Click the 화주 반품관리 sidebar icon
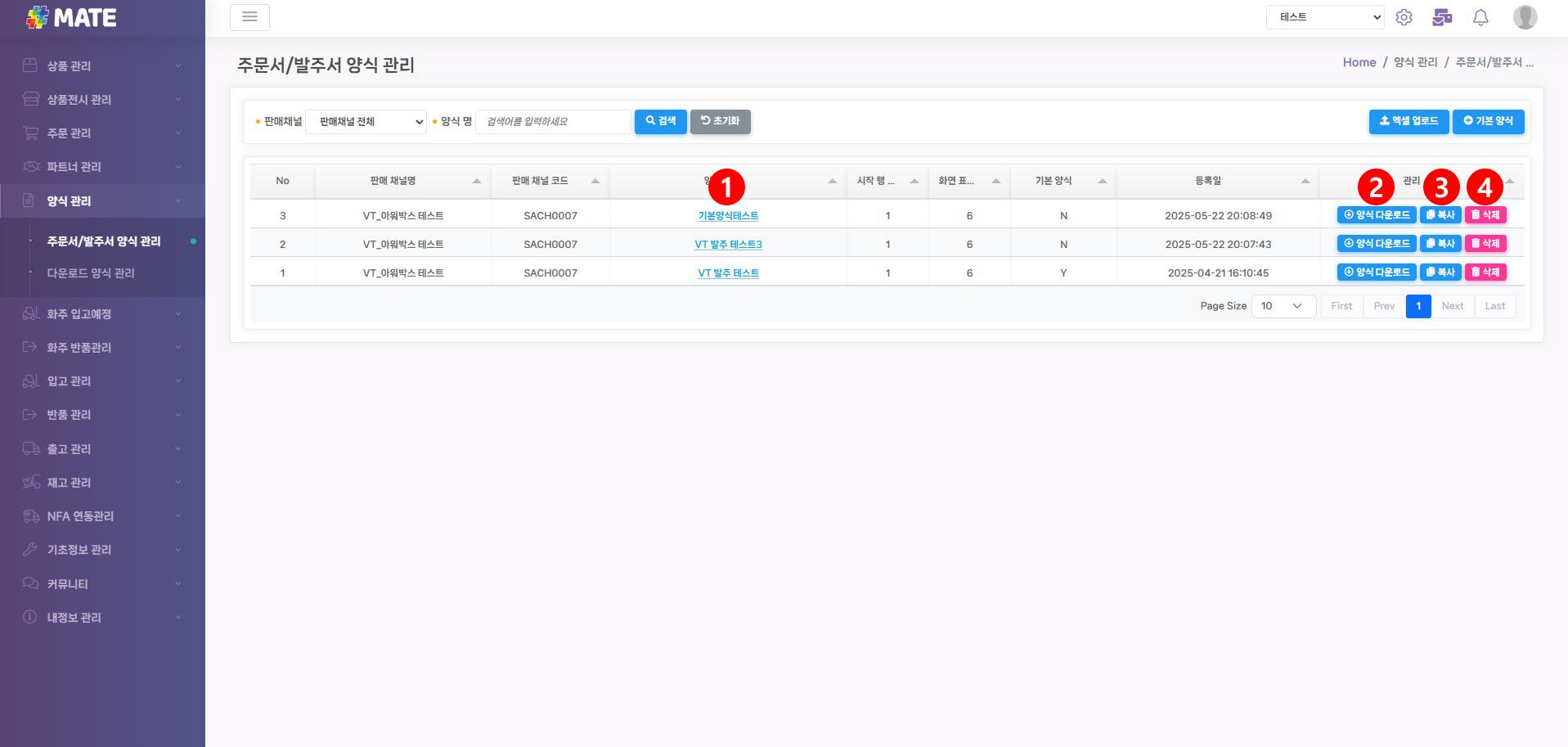 30,347
